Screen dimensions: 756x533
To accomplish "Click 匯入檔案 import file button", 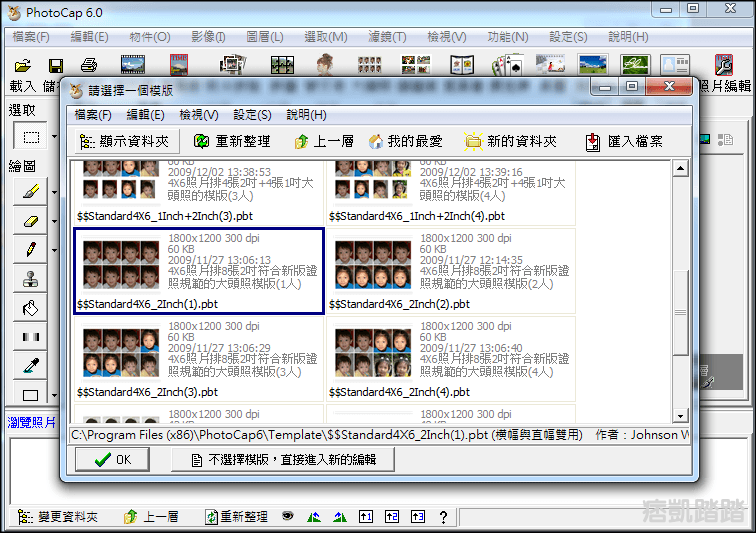I will [624, 141].
